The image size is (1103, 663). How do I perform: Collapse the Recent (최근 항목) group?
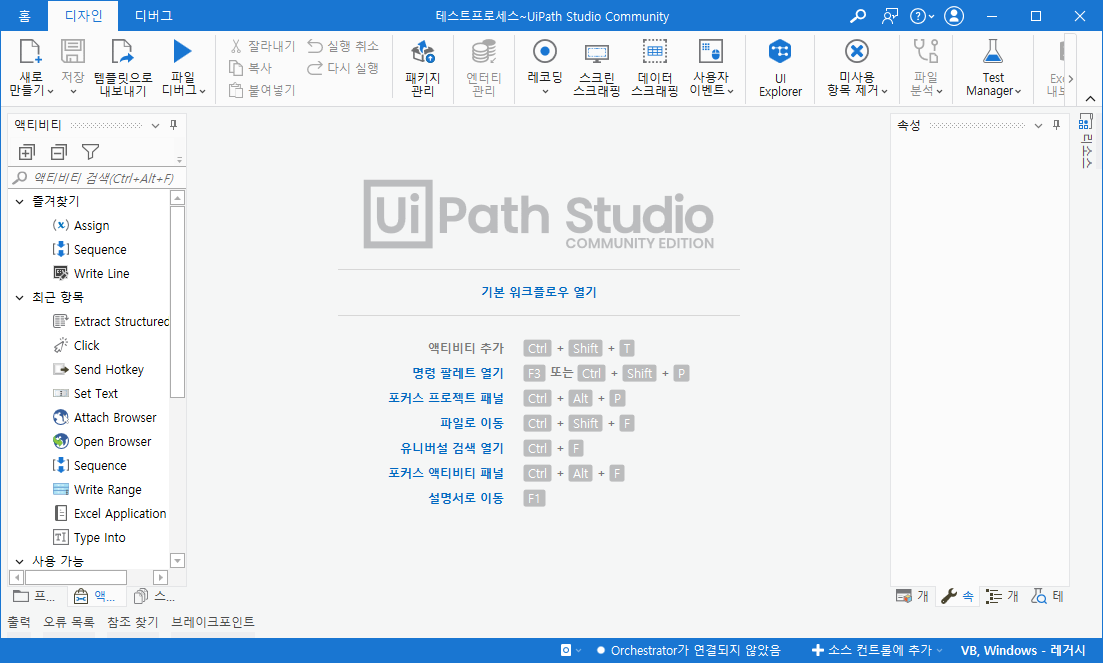click(20, 297)
